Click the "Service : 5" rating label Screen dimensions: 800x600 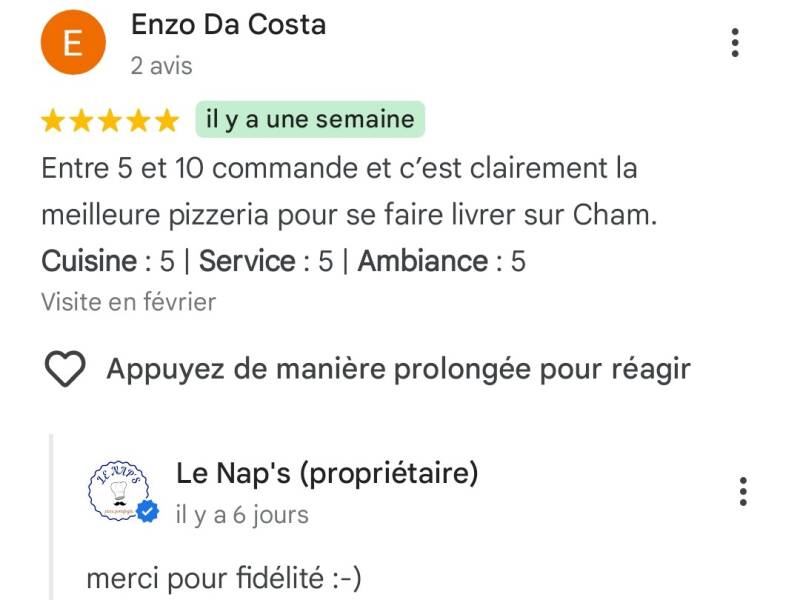click(266, 262)
